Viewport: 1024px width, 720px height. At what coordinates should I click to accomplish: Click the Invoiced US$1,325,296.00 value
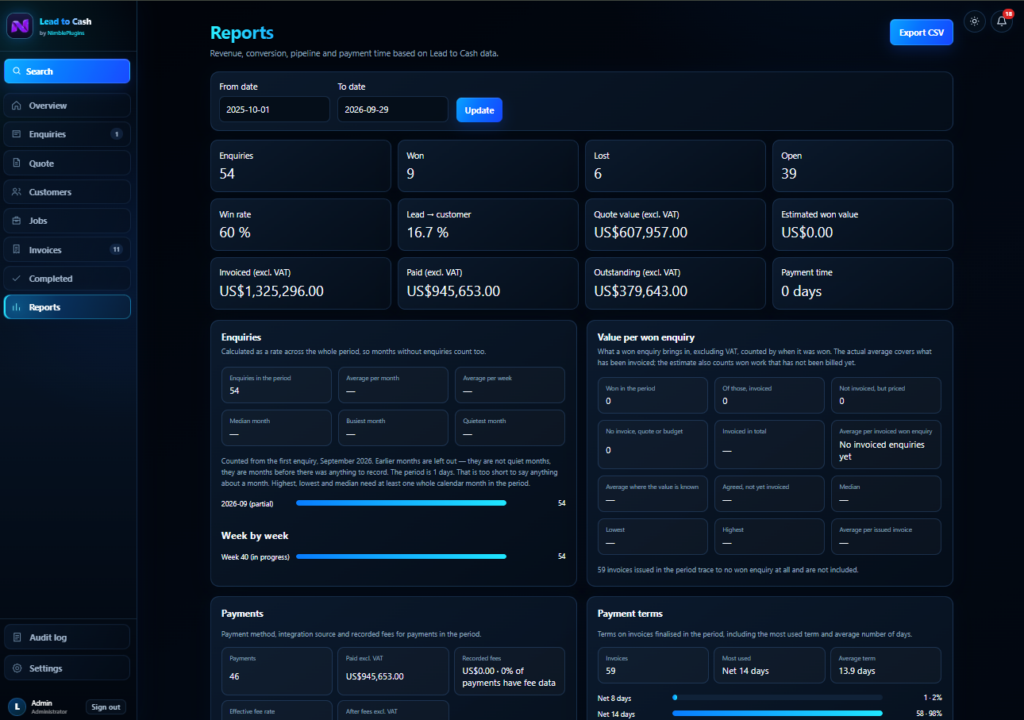pos(271,291)
